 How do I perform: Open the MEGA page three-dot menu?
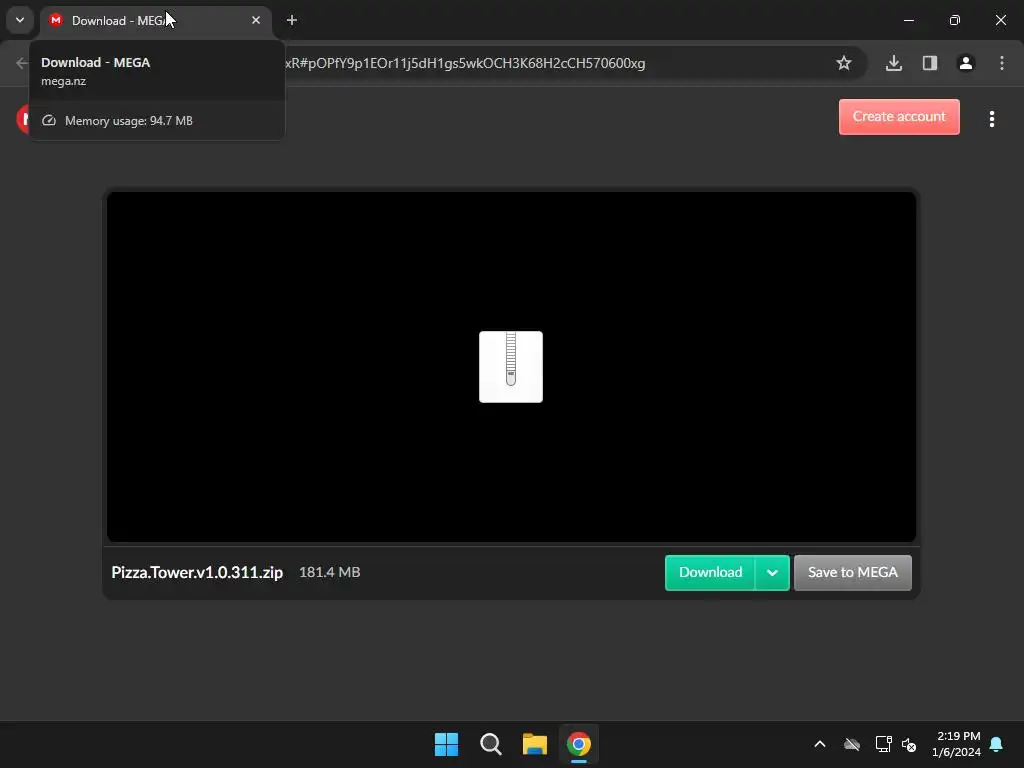[991, 119]
